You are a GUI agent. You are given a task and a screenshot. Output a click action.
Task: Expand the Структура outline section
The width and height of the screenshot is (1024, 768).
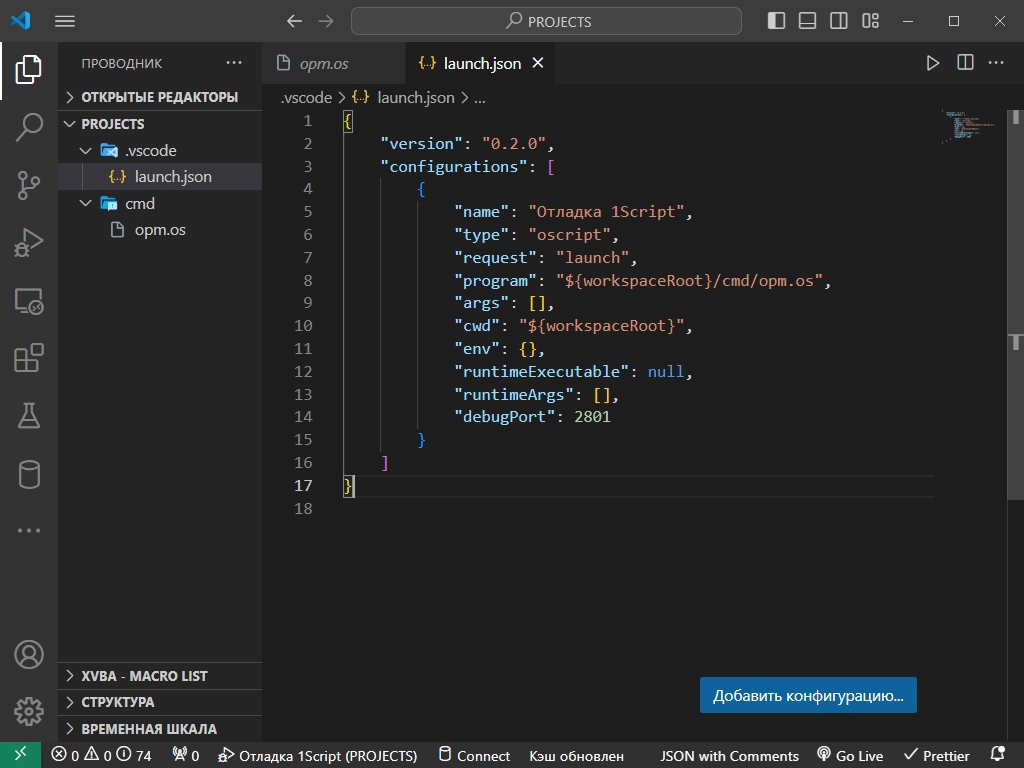pos(160,702)
